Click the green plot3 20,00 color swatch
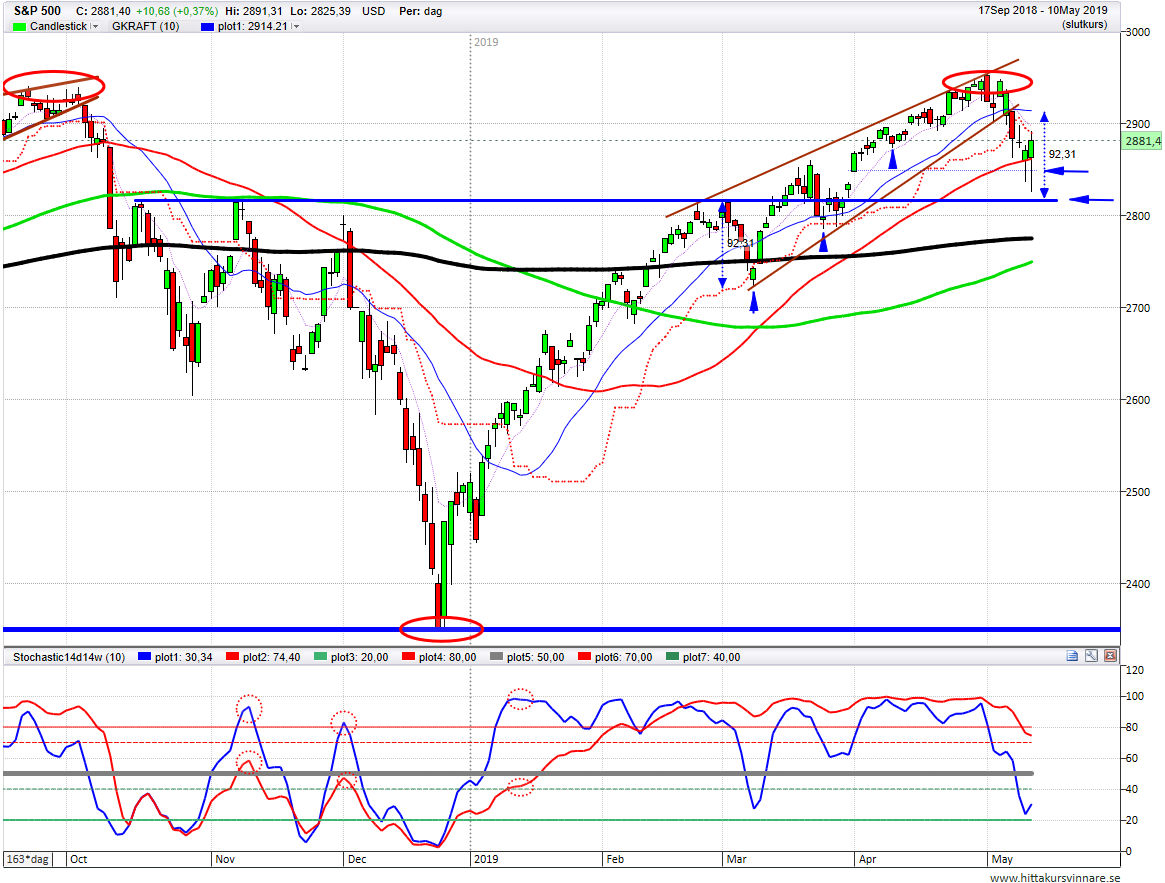Screen dimensions: 1165x883 [x=320, y=657]
